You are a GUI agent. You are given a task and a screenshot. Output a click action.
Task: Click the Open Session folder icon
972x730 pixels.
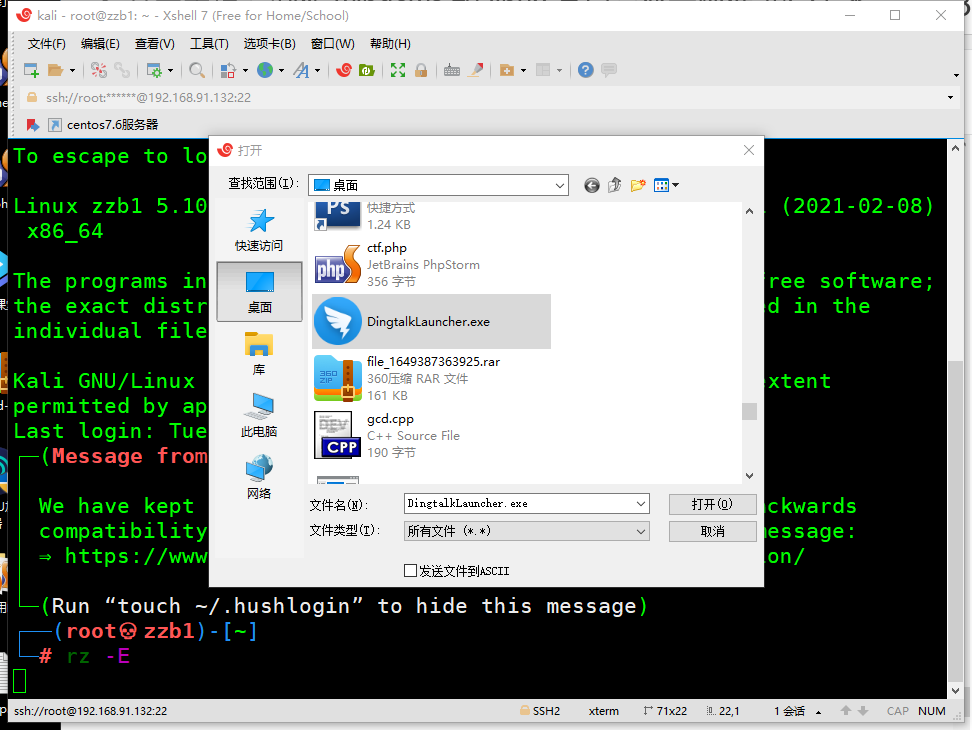point(56,71)
